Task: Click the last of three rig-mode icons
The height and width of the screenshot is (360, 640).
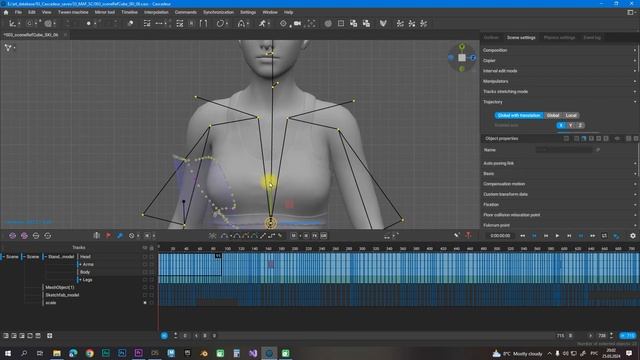Action: [424, 24]
